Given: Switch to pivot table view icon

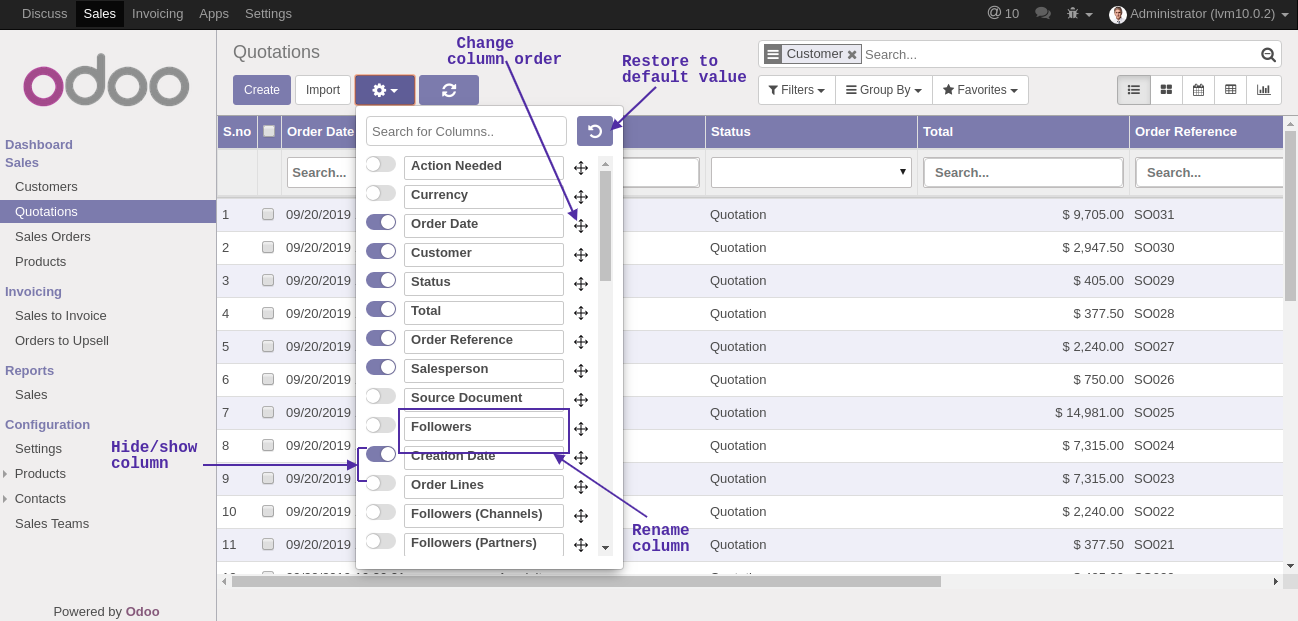Looking at the screenshot, I should [1230, 89].
